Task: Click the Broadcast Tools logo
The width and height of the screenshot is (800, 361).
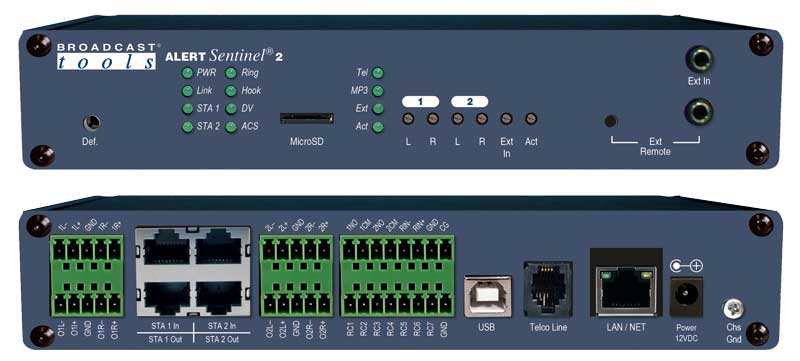Action: click(106, 56)
